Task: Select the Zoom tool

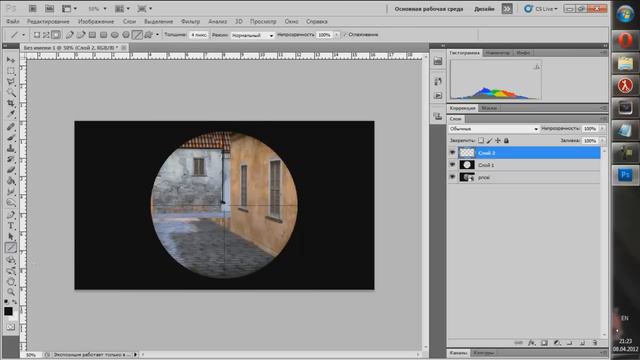Action: (11, 292)
